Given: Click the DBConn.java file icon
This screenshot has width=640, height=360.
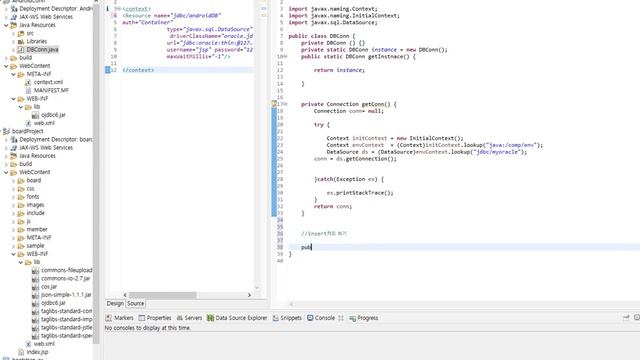Looking at the screenshot, I should pos(21,49).
